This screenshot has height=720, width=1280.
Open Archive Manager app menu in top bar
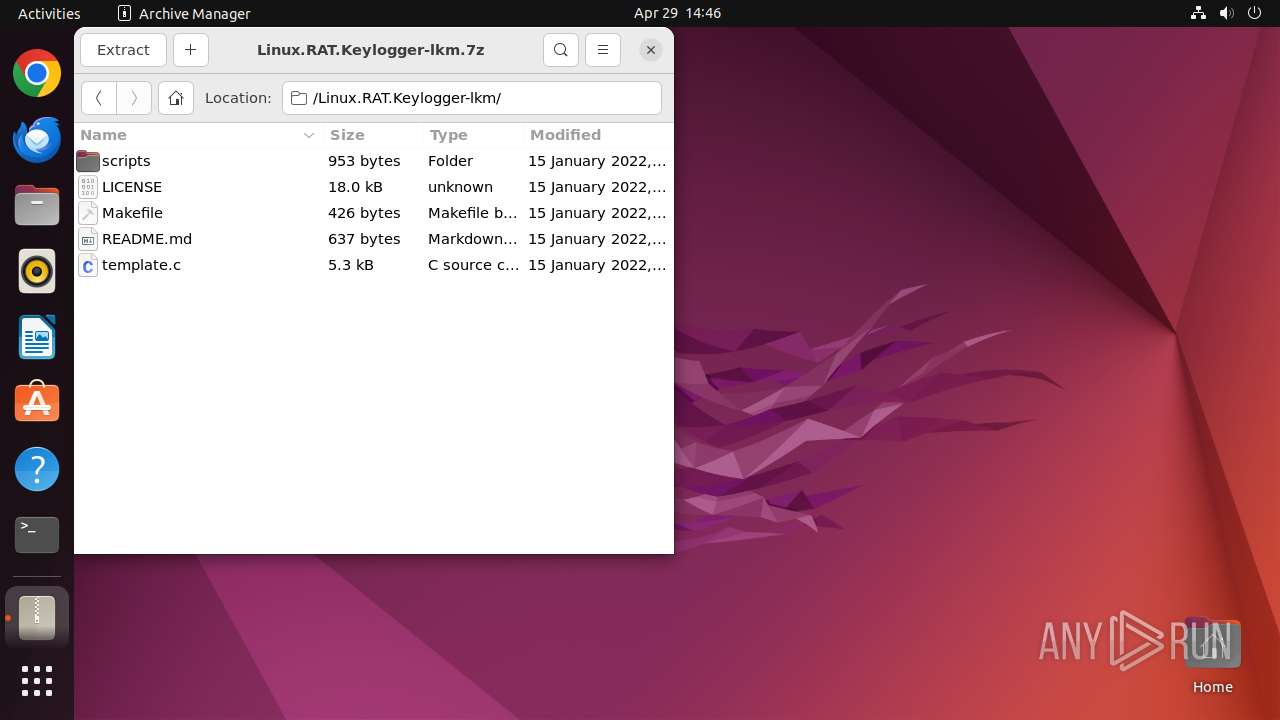coord(184,13)
